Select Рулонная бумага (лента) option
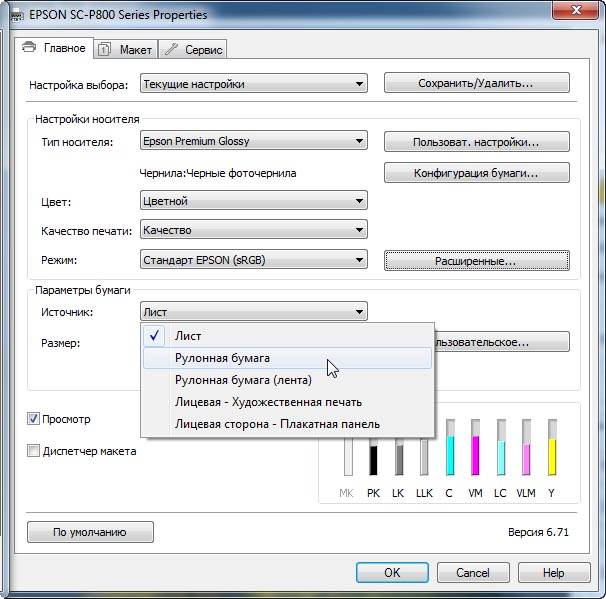This screenshot has height=599, width=606. click(x=287, y=380)
